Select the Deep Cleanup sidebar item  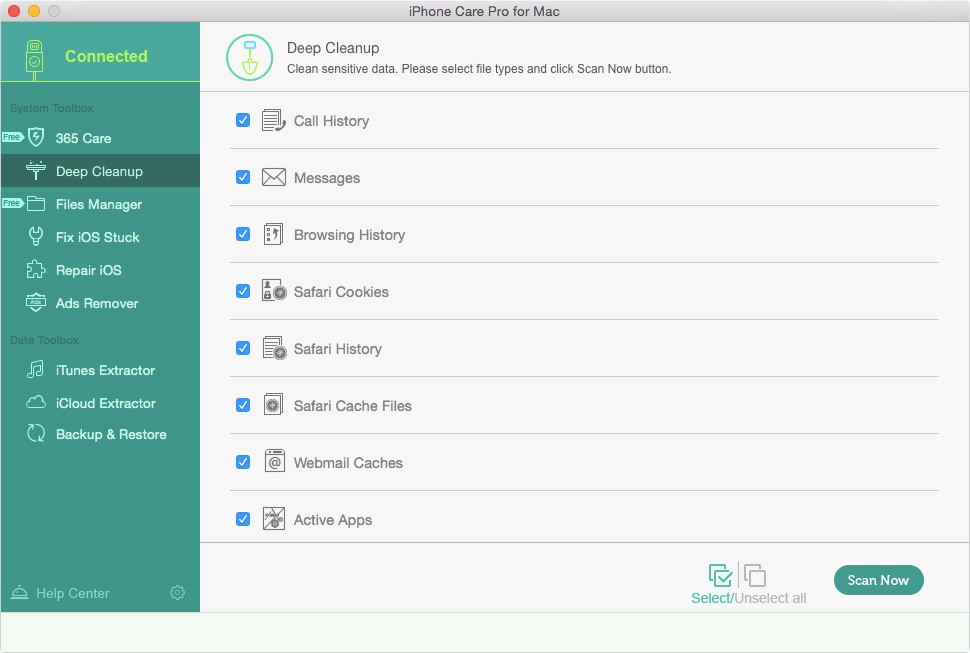click(x=100, y=171)
